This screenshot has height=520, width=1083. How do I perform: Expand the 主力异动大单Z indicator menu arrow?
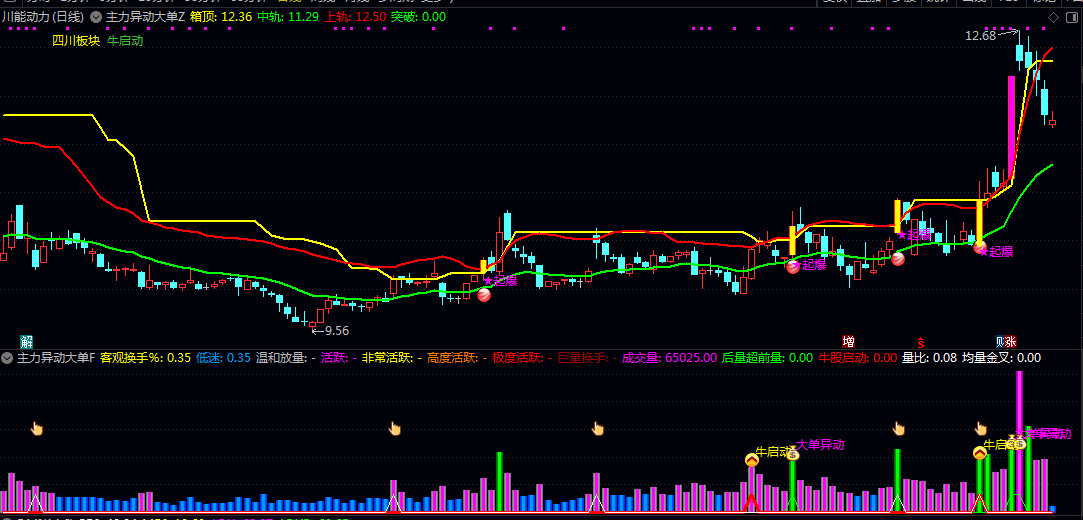coord(95,17)
